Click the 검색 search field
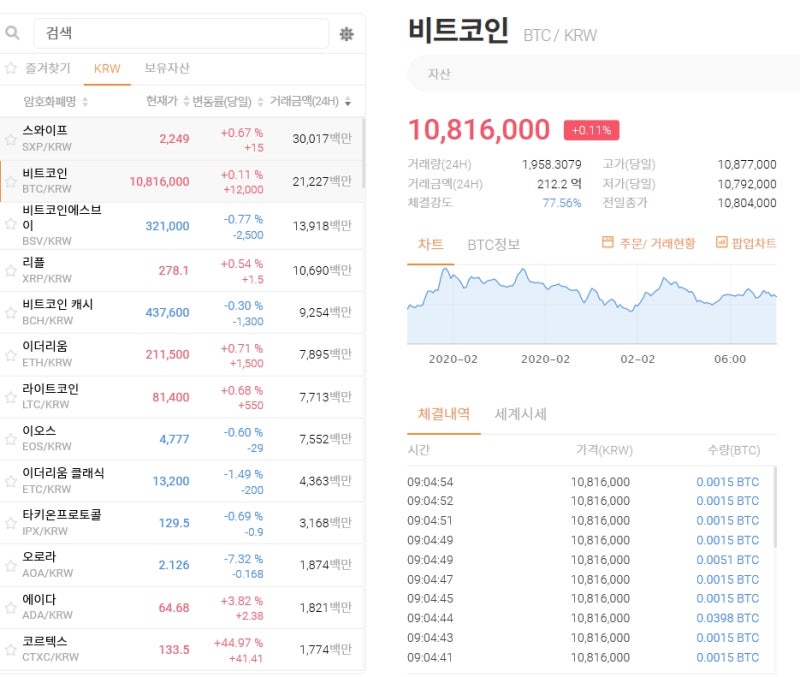The image size is (800, 677). point(181,33)
